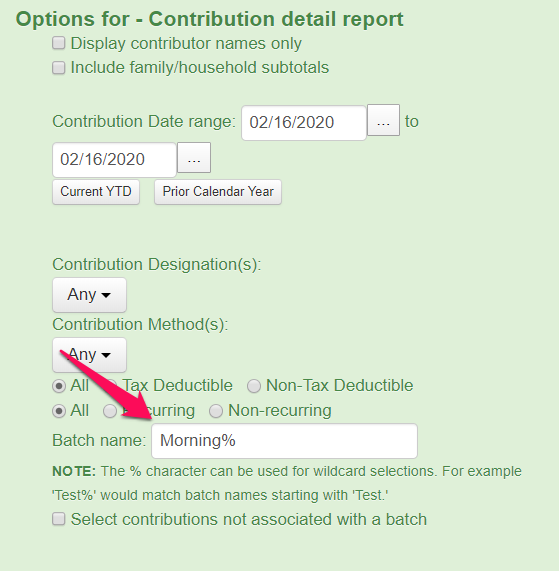Click the Prior Calendar Year button

[x=218, y=192]
